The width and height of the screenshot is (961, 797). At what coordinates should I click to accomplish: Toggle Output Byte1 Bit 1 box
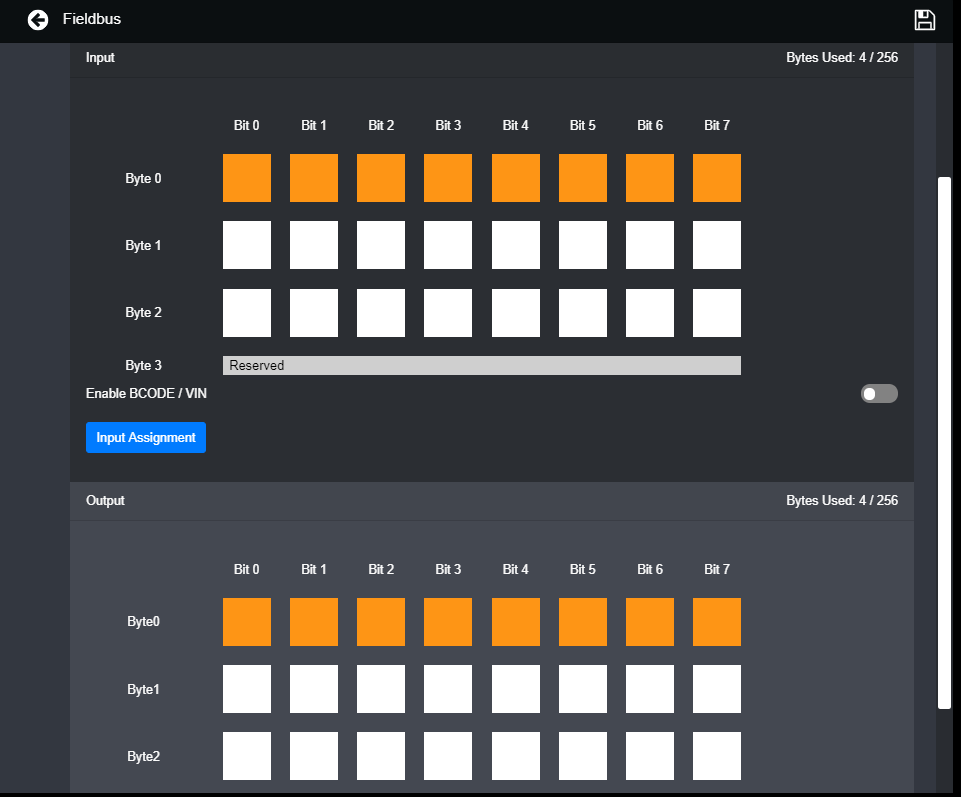[314, 689]
